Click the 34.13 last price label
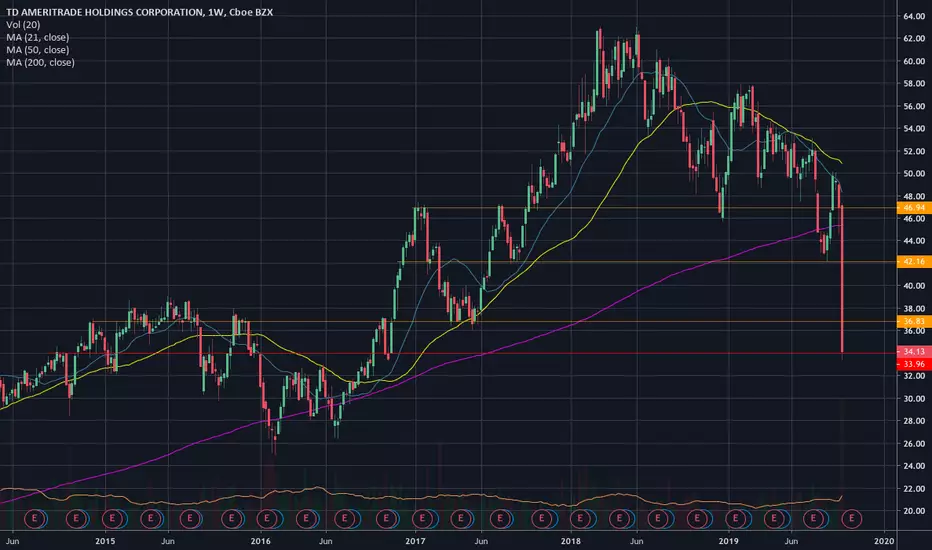Viewport: 932px width, 550px height. point(914,351)
